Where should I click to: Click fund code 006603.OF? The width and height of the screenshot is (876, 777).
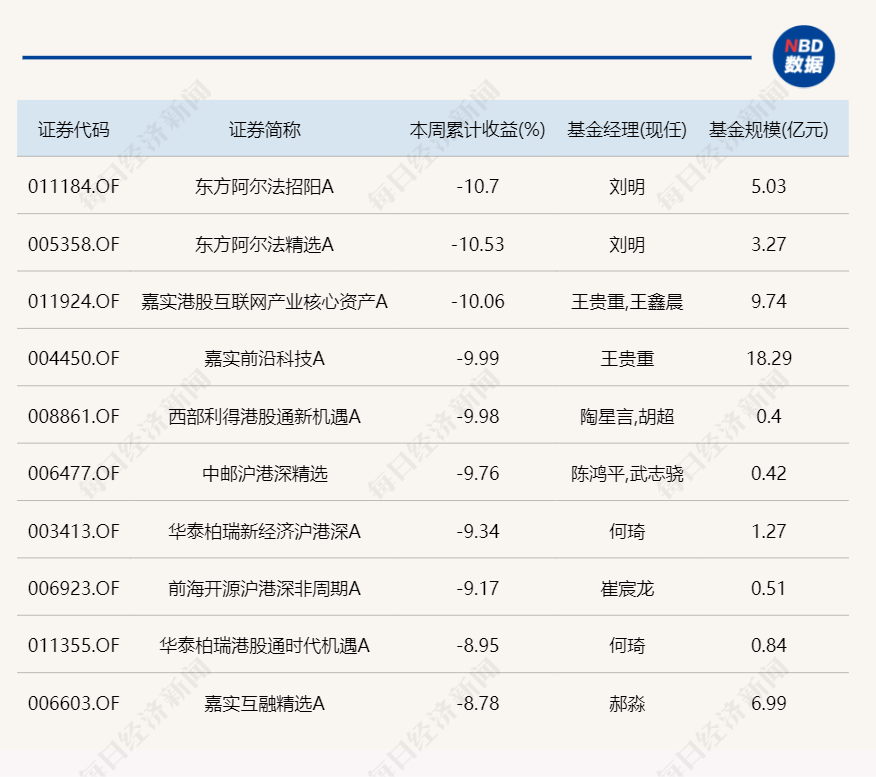pos(72,703)
